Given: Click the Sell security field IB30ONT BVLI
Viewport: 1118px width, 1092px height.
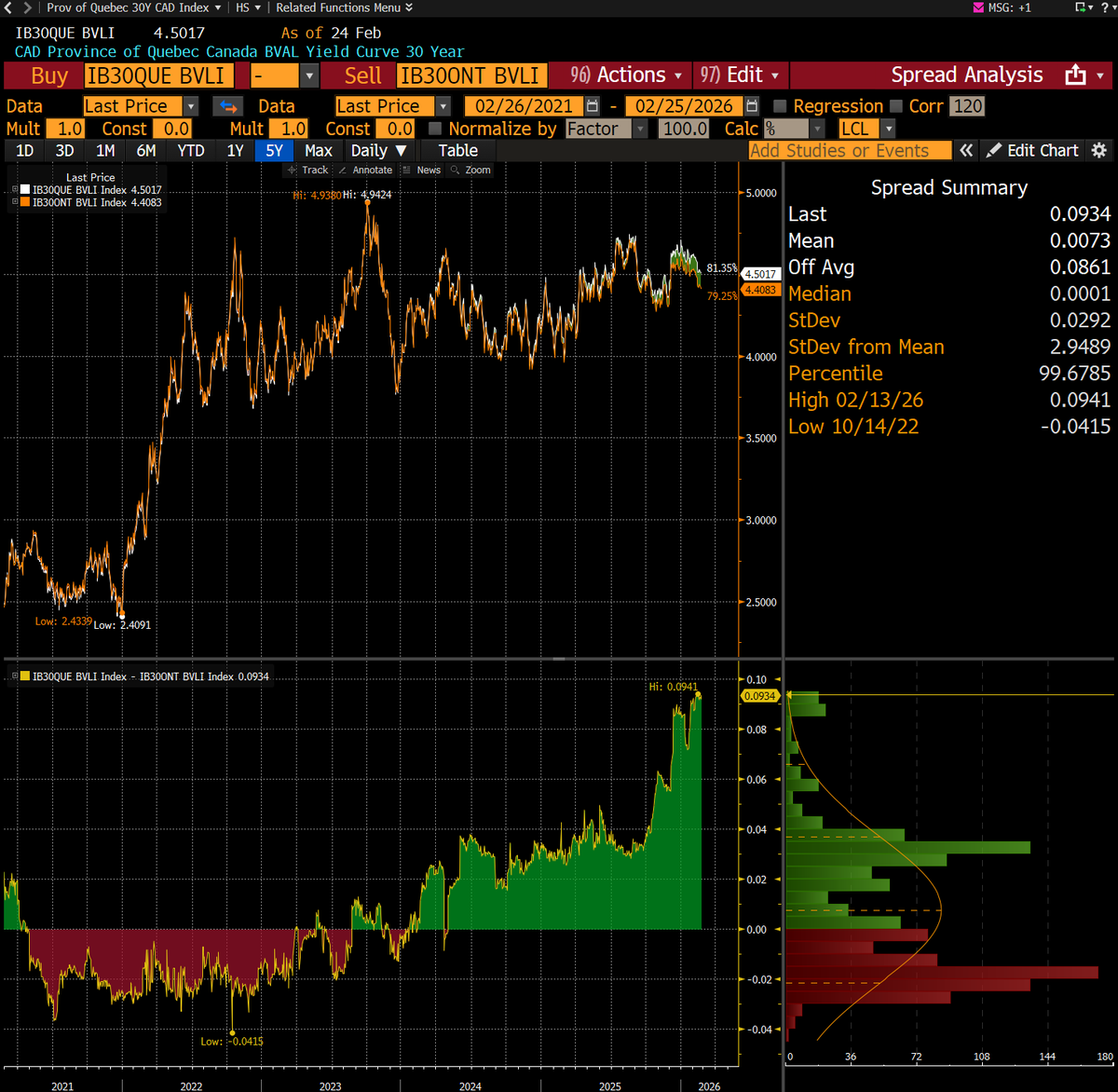Looking at the screenshot, I should point(470,75).
